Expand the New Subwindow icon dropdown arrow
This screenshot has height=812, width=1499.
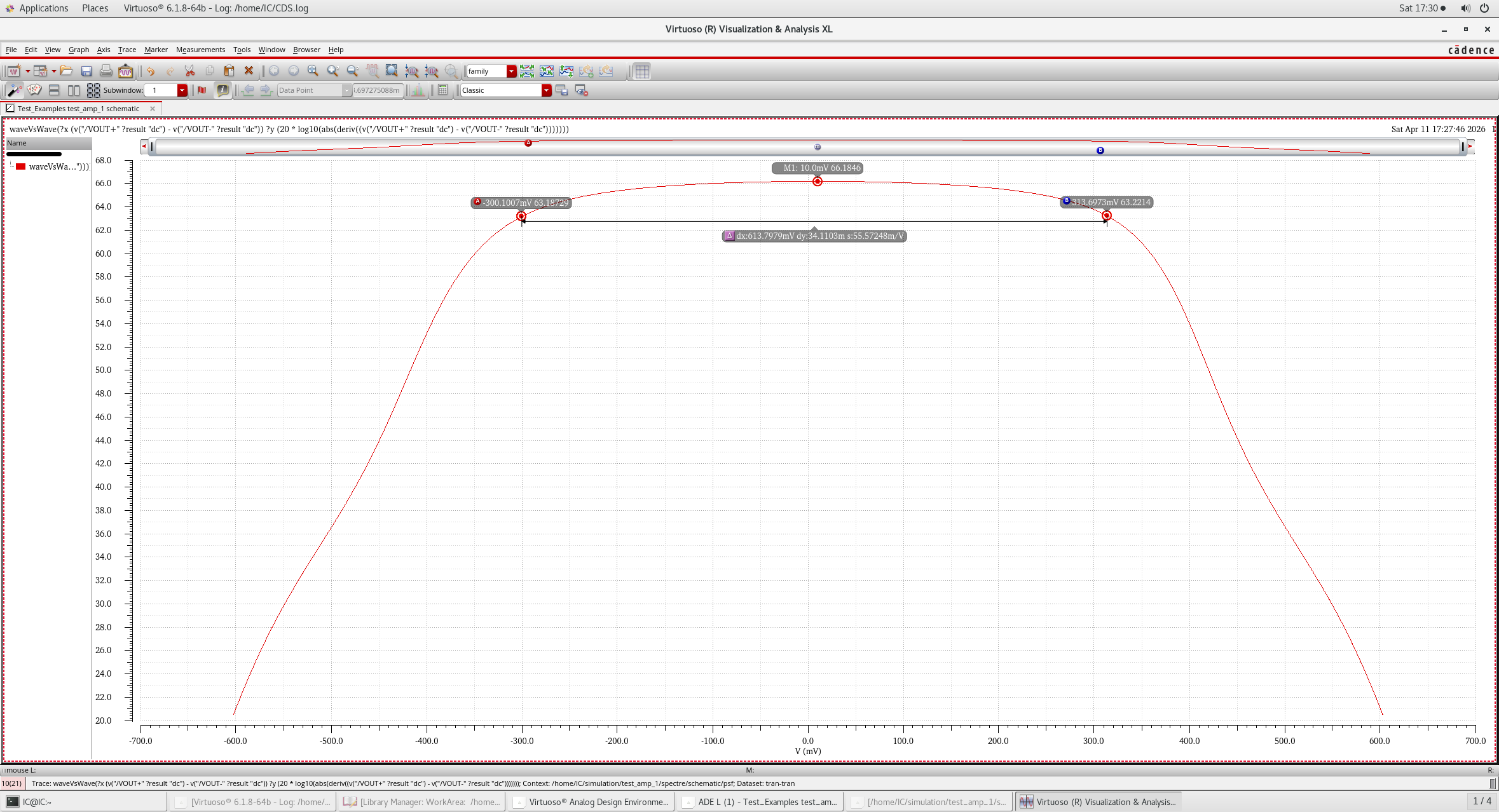point(54,71)
